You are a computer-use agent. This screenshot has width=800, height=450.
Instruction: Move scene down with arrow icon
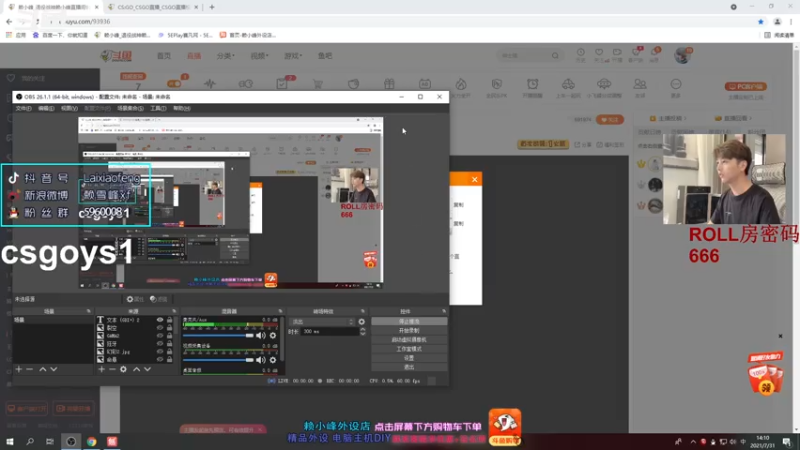tap(54, 369)
